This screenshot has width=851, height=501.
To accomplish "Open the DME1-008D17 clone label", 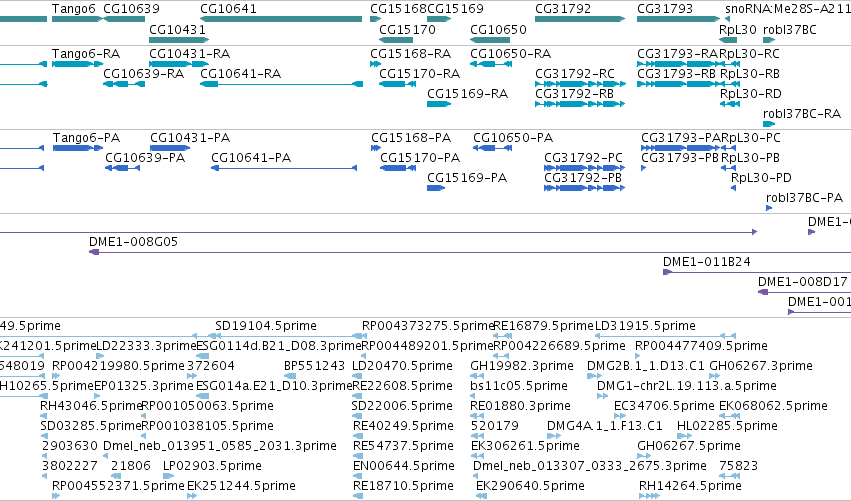I will pyautogui.click(x=803, y=282).
